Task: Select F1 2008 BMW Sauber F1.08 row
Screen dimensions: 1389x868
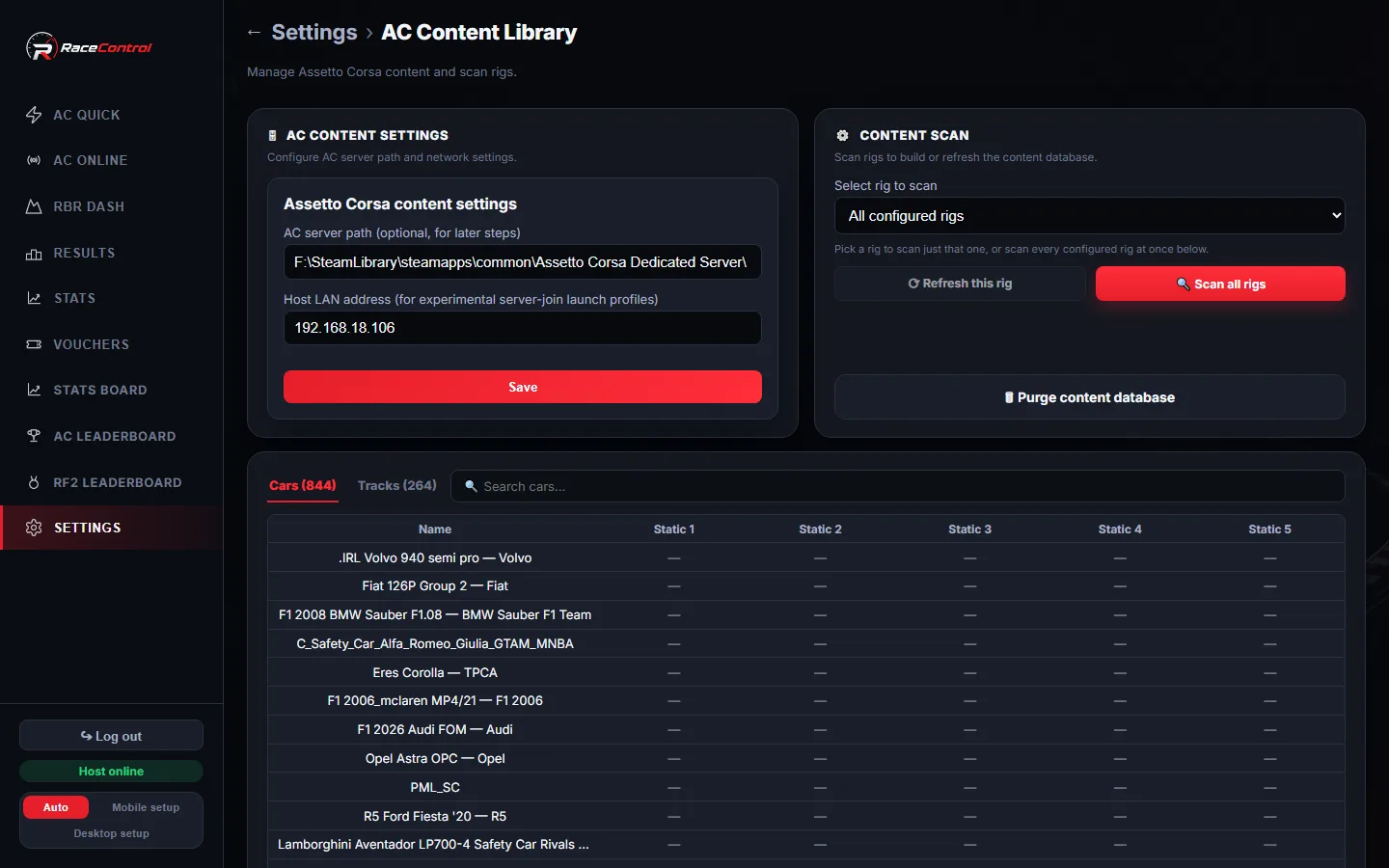Action: (x=805, y=615)
